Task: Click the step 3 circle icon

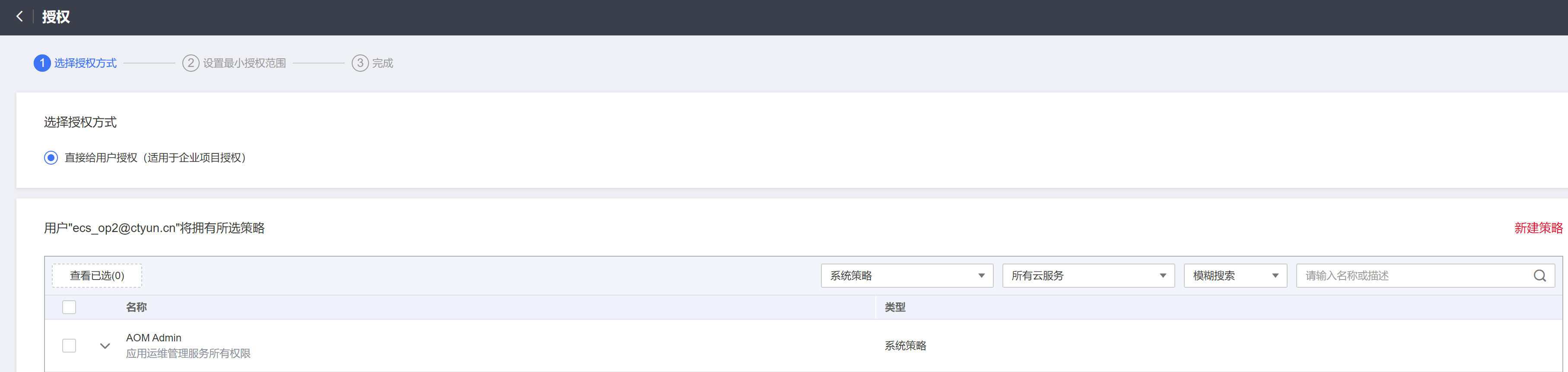Action: 360,63
